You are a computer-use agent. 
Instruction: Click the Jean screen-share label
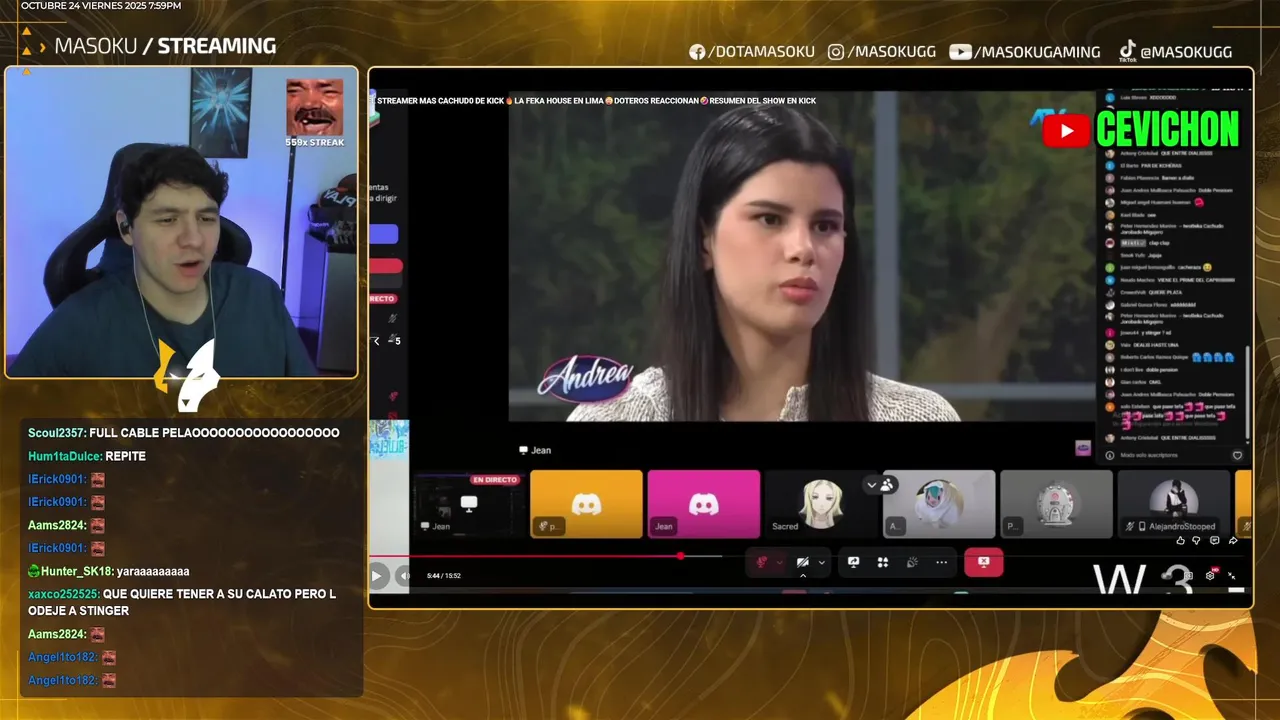click(x=535, y=450)
